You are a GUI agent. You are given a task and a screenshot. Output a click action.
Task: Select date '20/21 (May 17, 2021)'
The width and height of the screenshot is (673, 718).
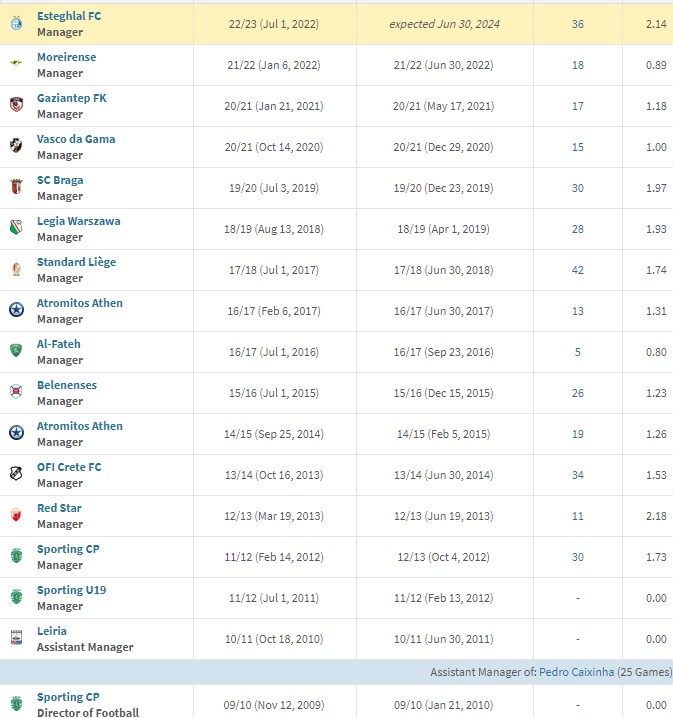pyautogui.click(x=444, y=106)
